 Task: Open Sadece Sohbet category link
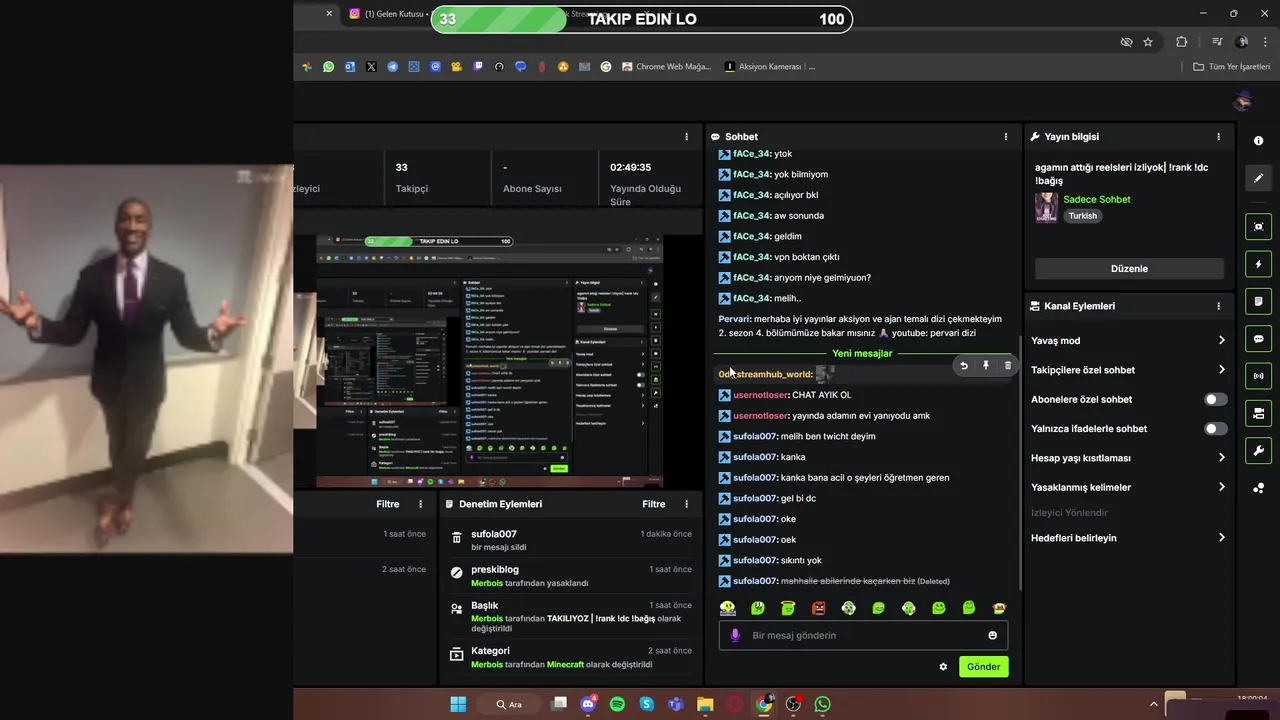1097,199
